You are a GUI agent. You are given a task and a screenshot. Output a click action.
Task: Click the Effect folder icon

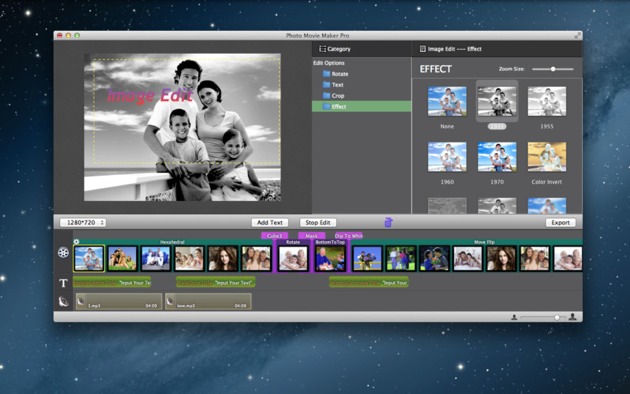pos(326,106)
